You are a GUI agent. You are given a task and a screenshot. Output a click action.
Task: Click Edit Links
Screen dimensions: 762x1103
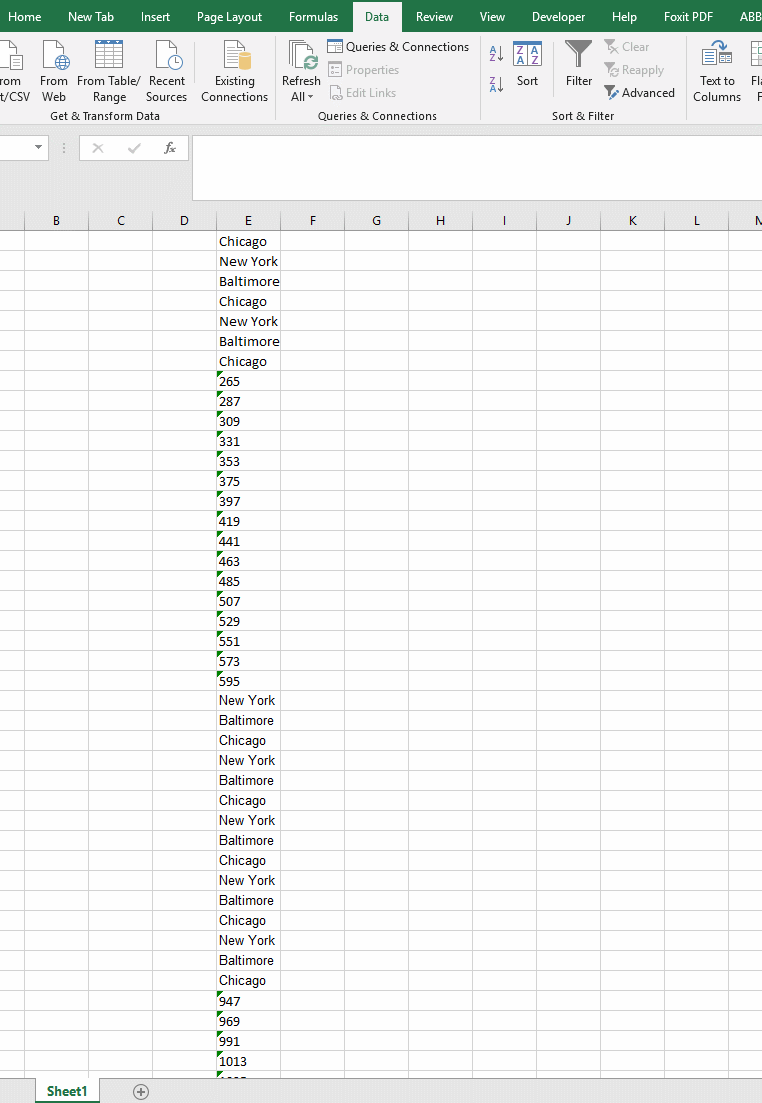[362, 93]
